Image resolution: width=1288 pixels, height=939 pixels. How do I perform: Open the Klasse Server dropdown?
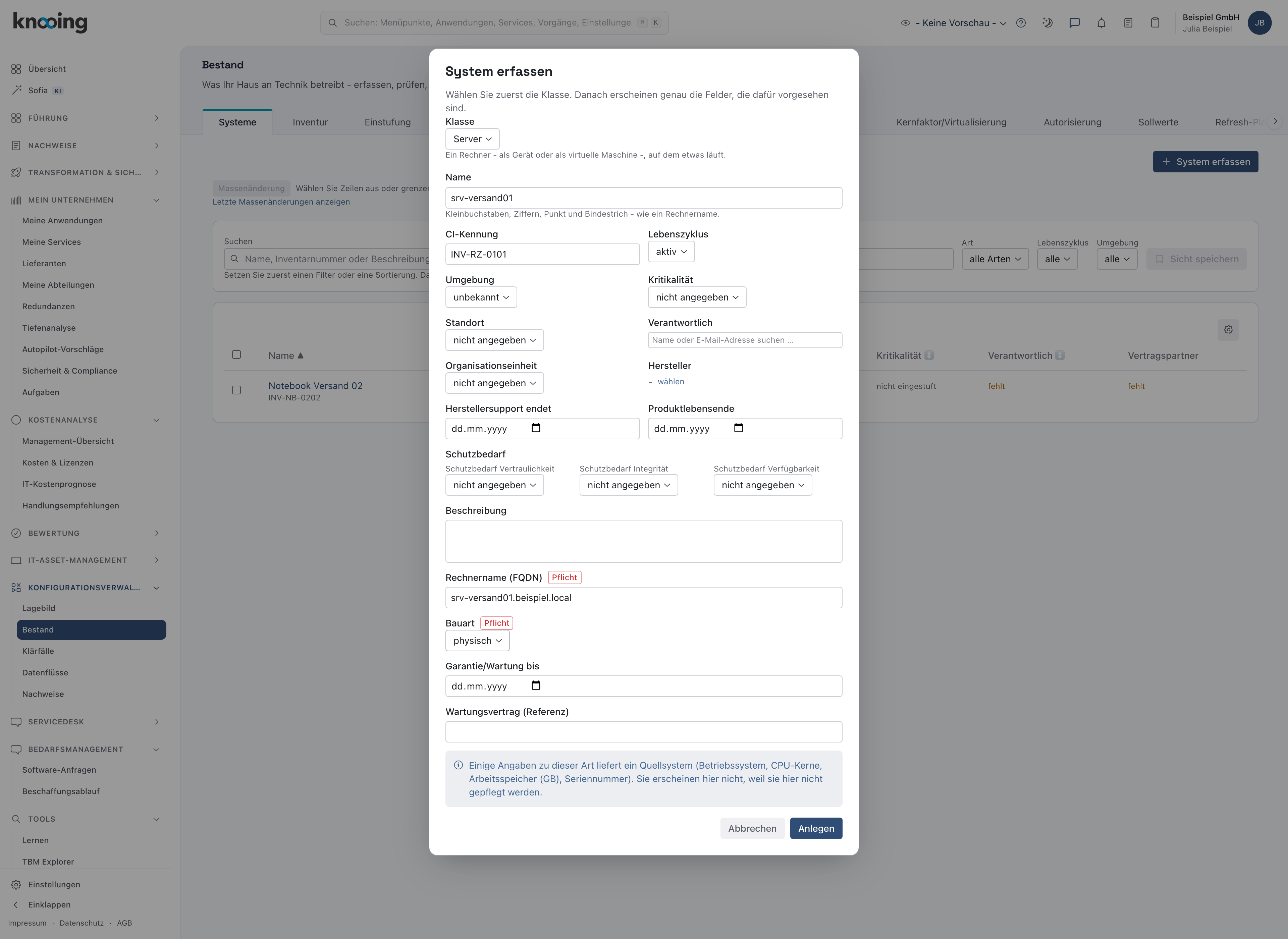[472, 139]
